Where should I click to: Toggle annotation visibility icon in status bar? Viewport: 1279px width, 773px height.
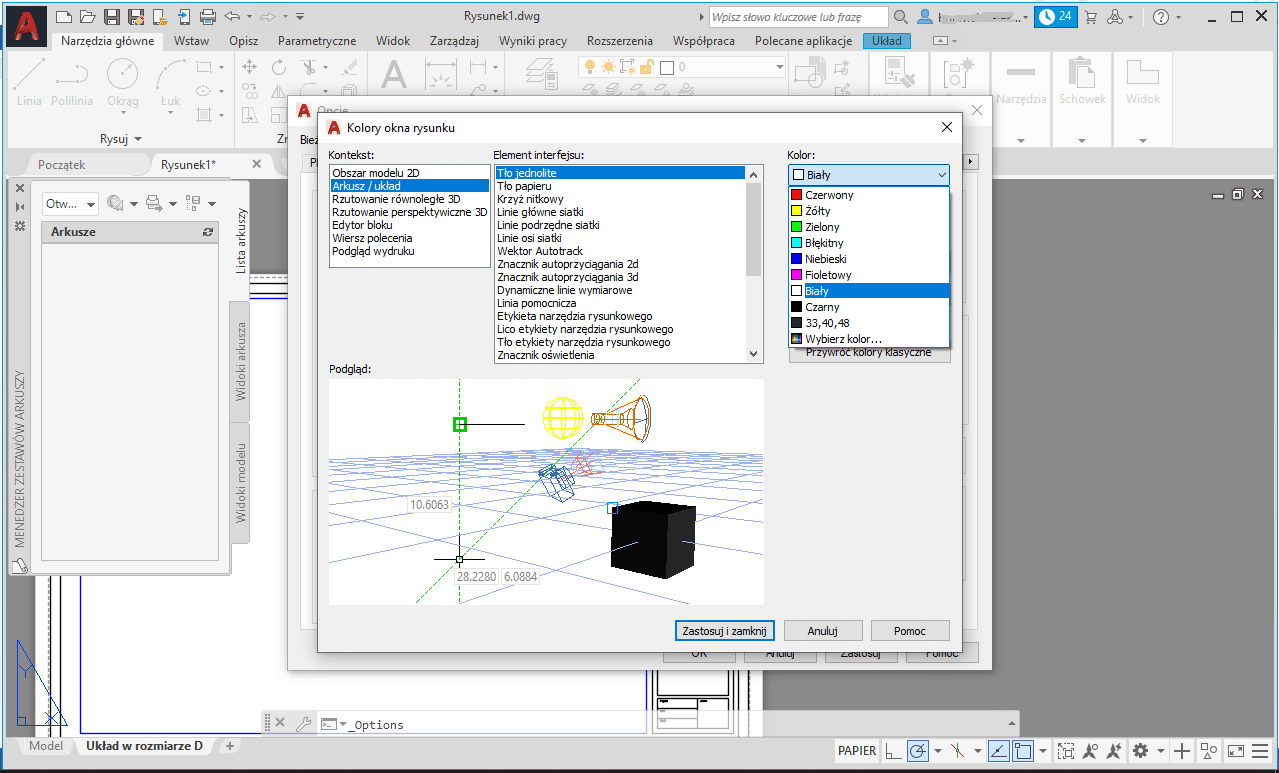click(1090, 750)
